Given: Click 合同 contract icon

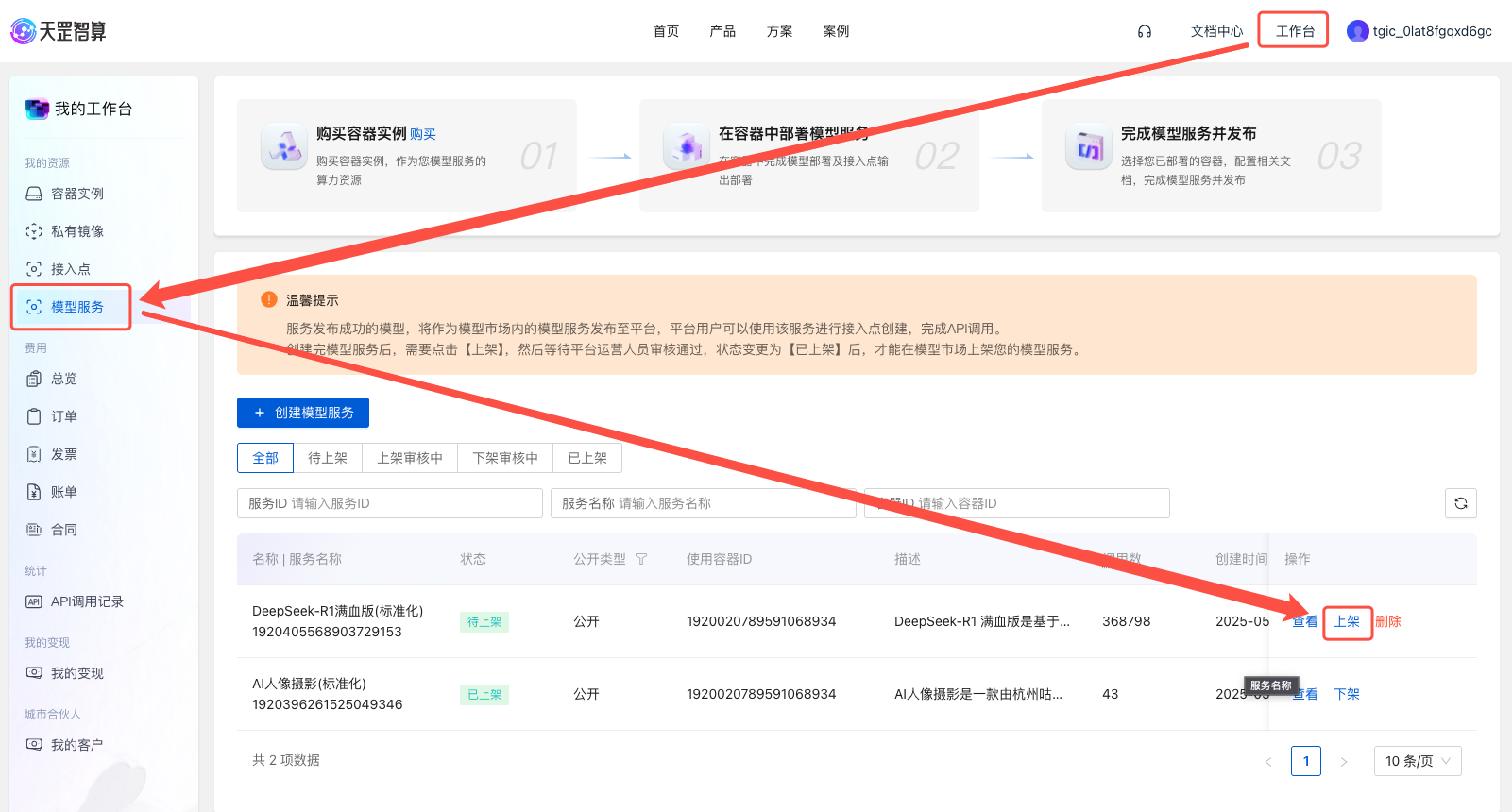Looking at the screenshot, I should (34, 530).
